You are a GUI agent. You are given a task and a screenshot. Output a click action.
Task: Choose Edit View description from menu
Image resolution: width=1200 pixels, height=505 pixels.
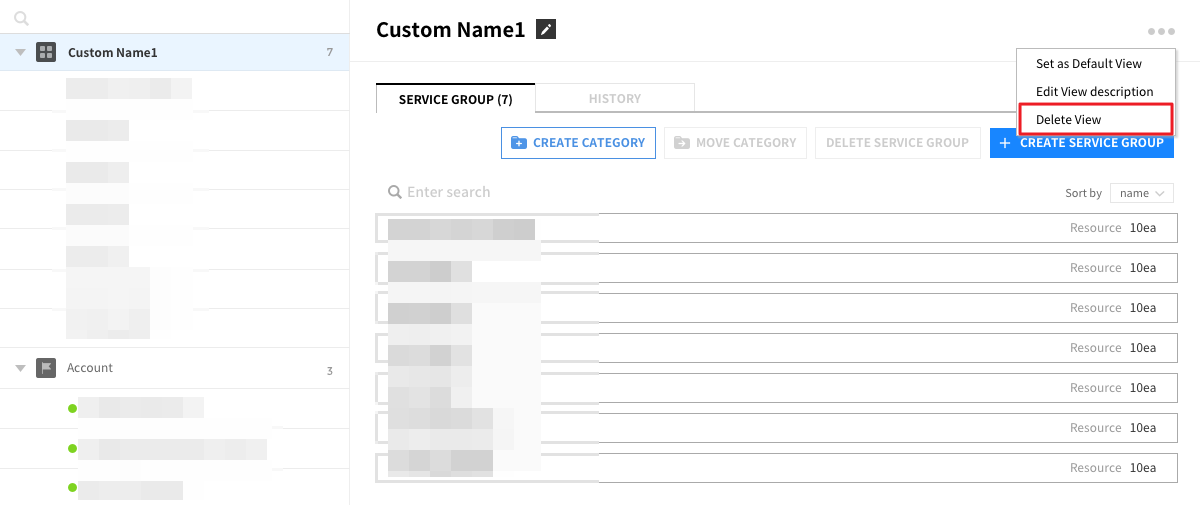(1094, 92)
